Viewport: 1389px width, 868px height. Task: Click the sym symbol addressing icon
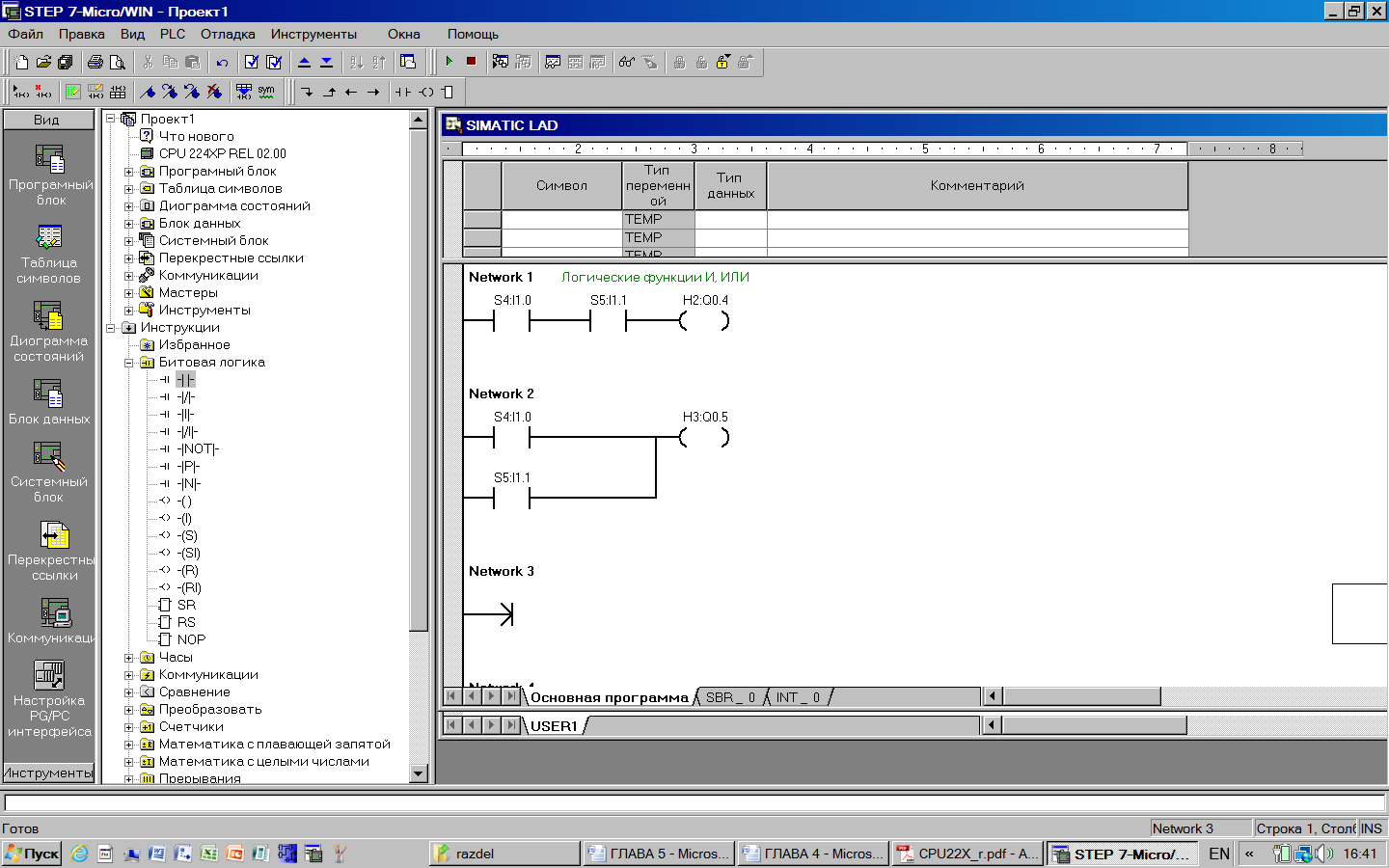pyautogui.click(x=266, y=92)
